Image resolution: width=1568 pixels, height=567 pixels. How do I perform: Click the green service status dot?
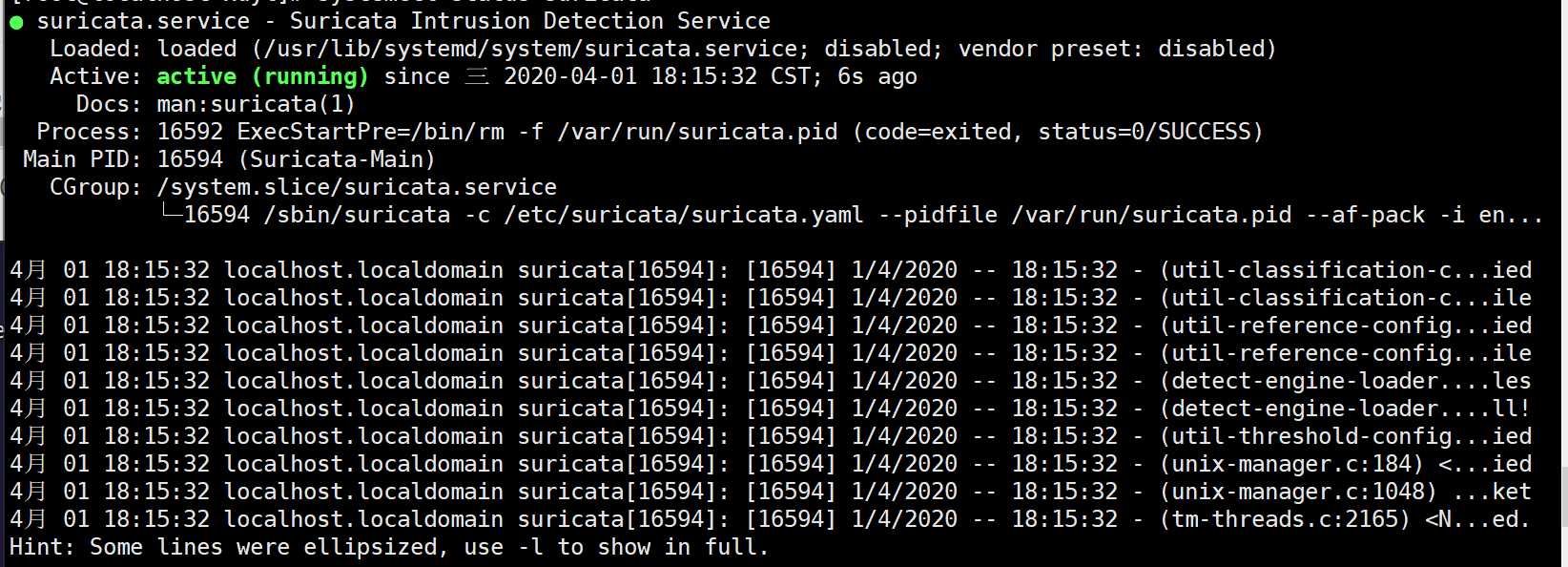click(16, 22)
